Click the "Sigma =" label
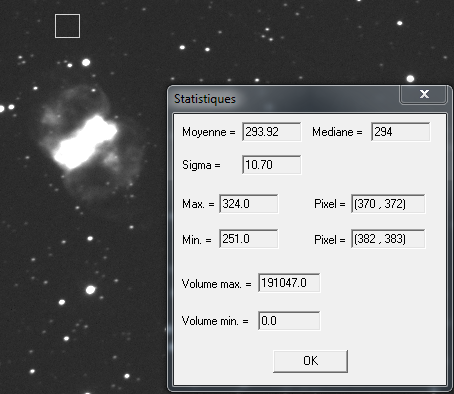Screen dimensions: 454x394 click(201, 165)
